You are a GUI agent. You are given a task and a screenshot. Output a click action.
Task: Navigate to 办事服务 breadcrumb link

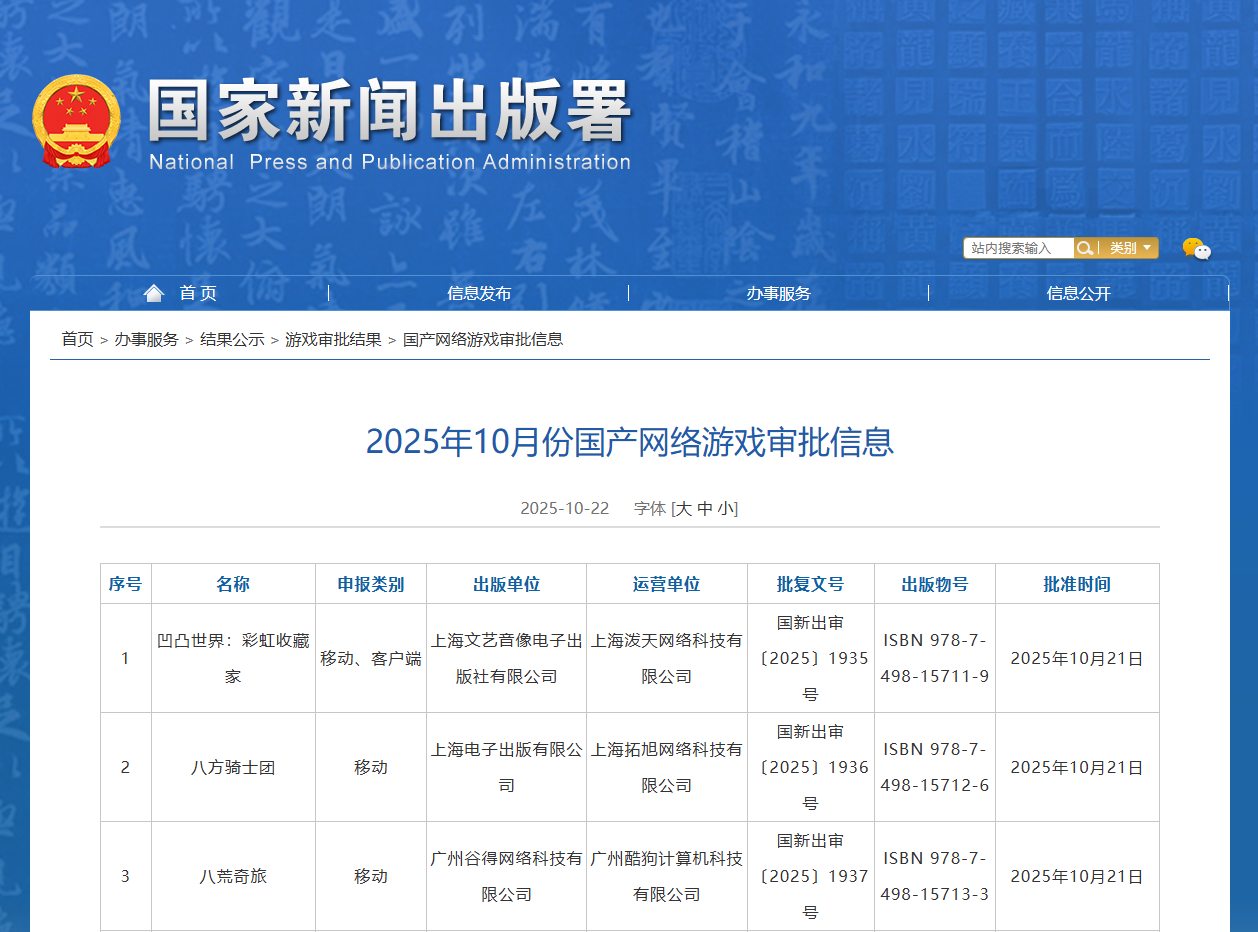point(146,339)
